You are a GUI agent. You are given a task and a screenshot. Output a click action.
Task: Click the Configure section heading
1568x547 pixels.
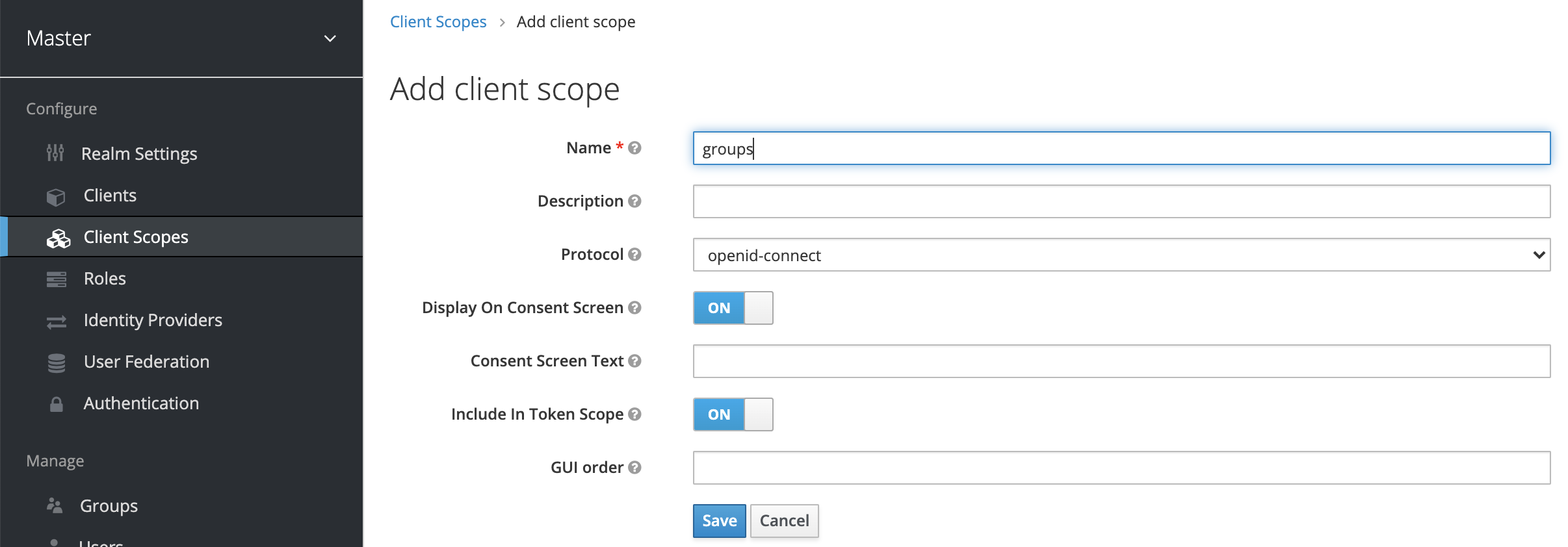(x=62, y=109)
